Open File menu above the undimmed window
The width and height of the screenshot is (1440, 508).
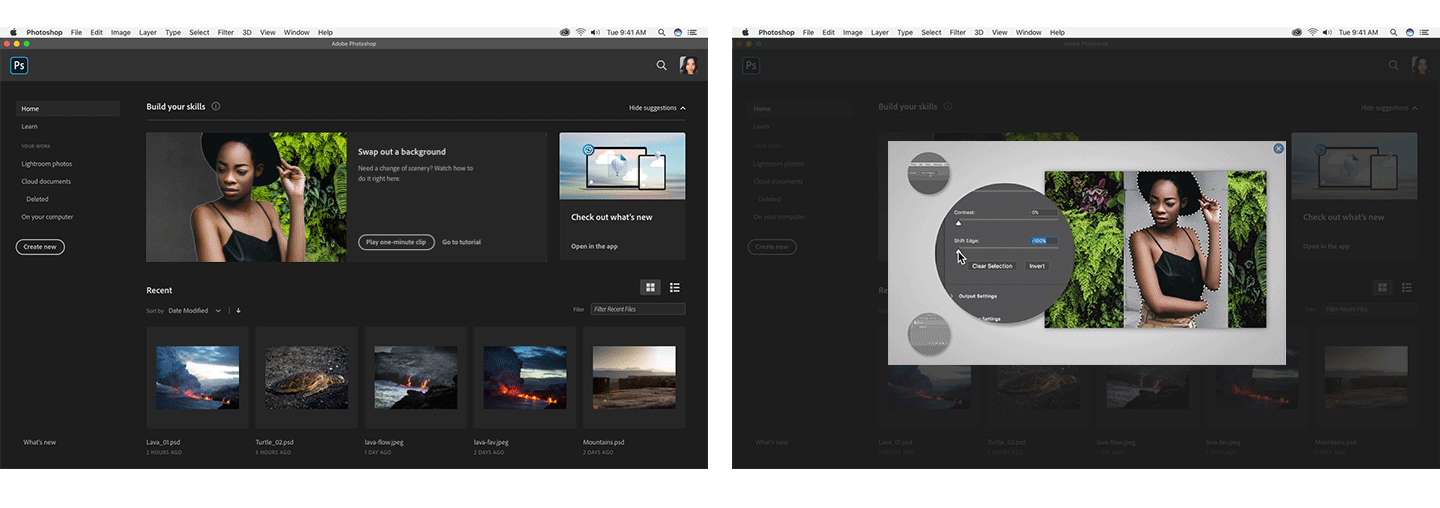[x=76, y=32]
